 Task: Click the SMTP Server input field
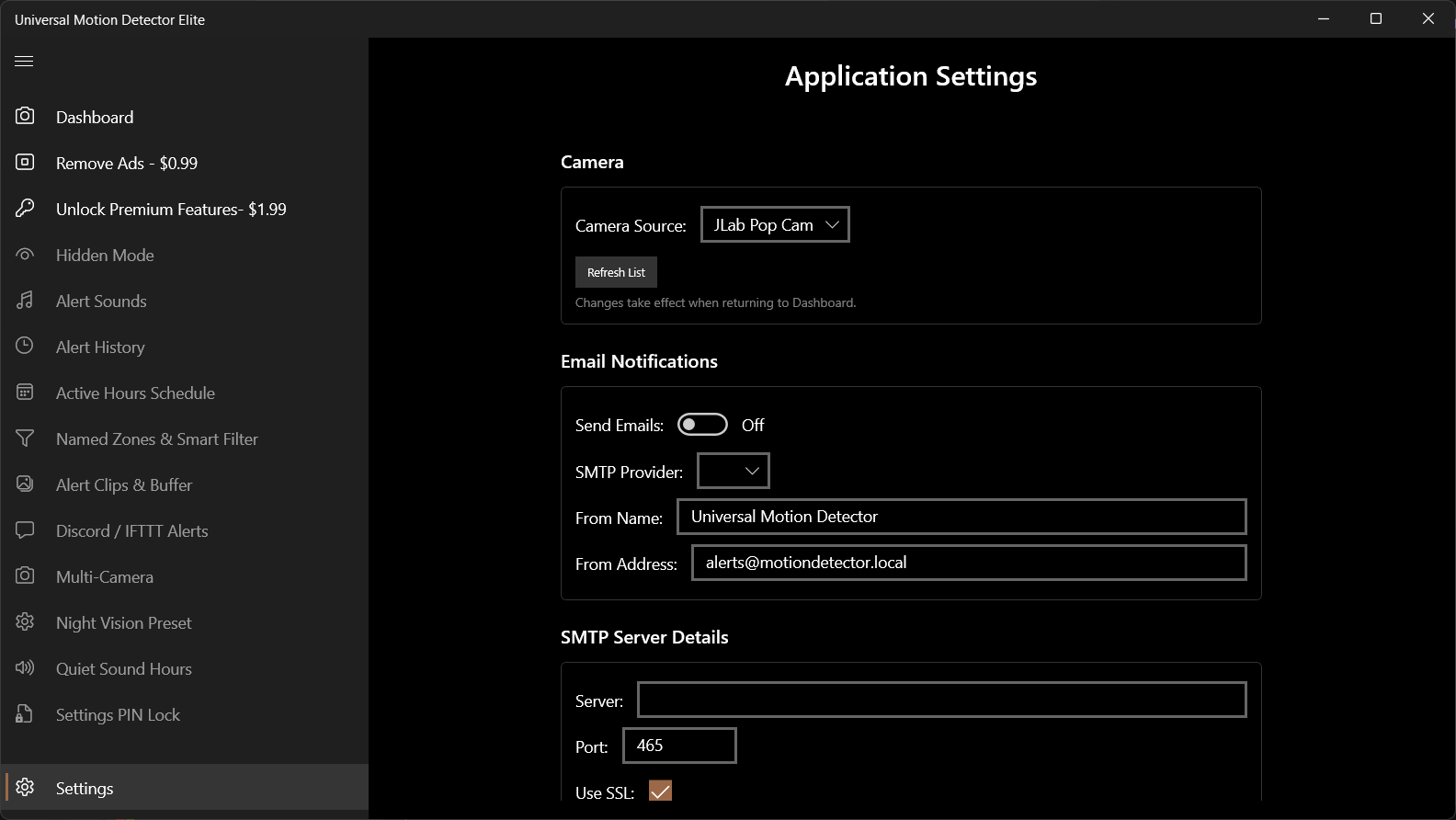[942, 700]
